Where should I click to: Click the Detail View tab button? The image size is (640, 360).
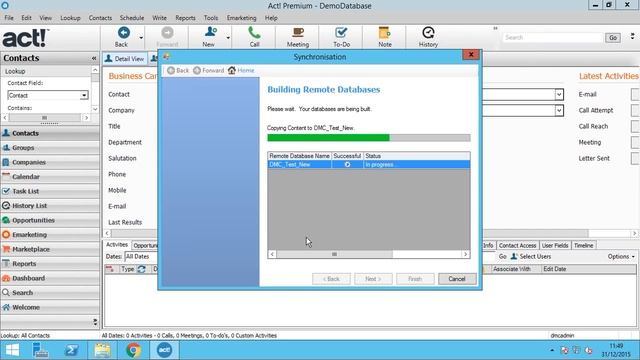click(124, 59)
